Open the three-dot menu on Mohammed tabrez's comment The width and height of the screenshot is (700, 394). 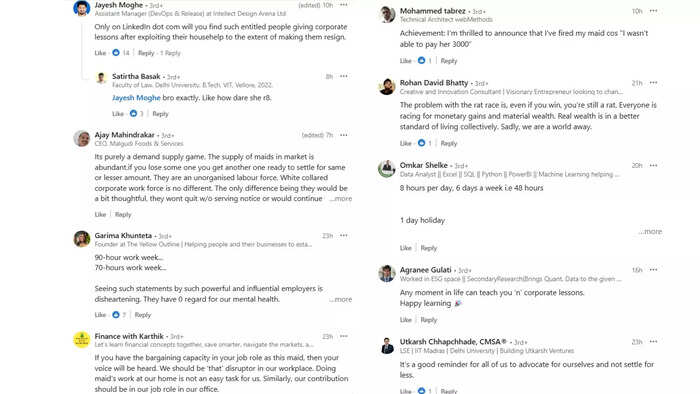pyautogui.click(x=653, y=11)
